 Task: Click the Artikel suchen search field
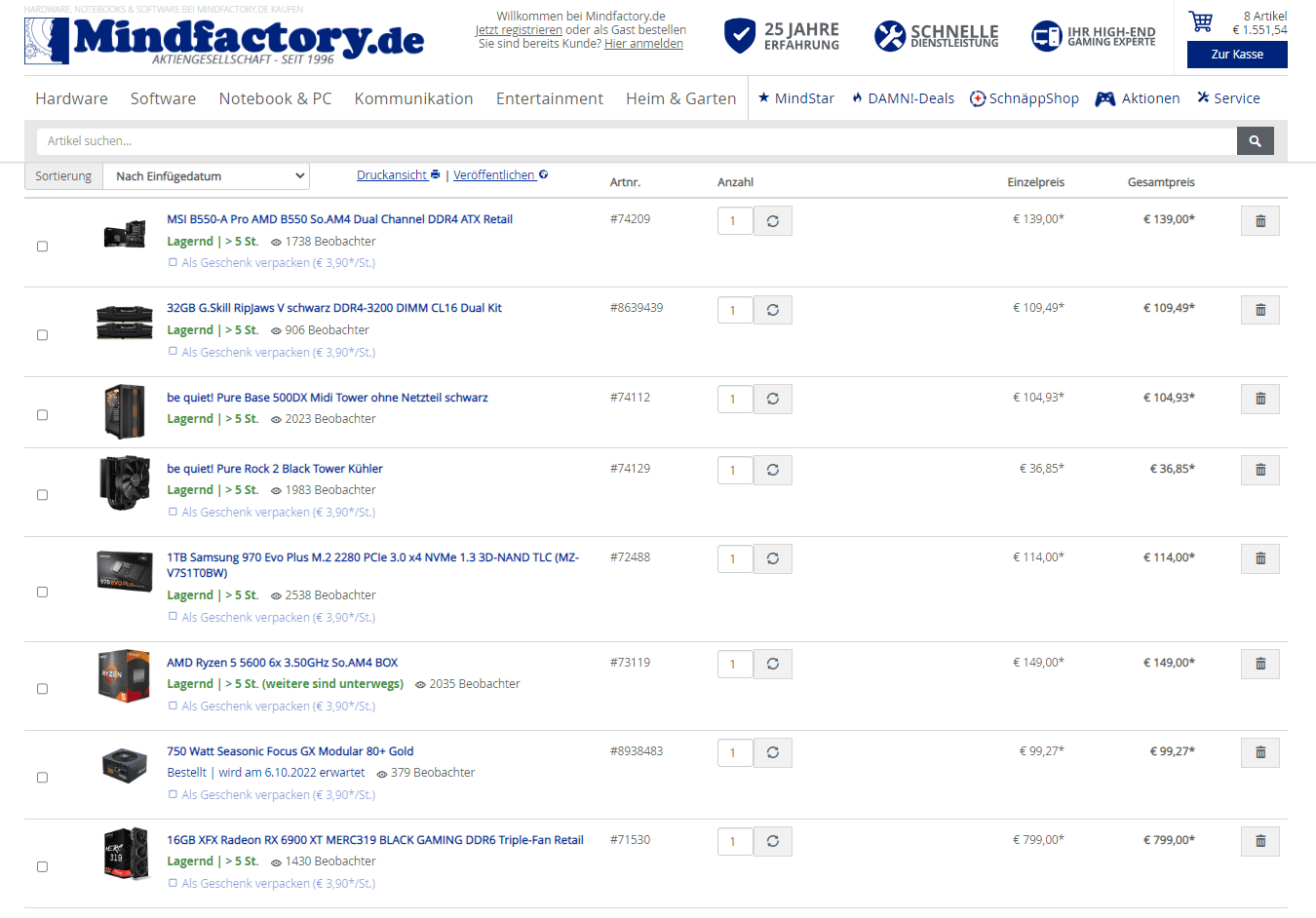(x=637, y=141)
